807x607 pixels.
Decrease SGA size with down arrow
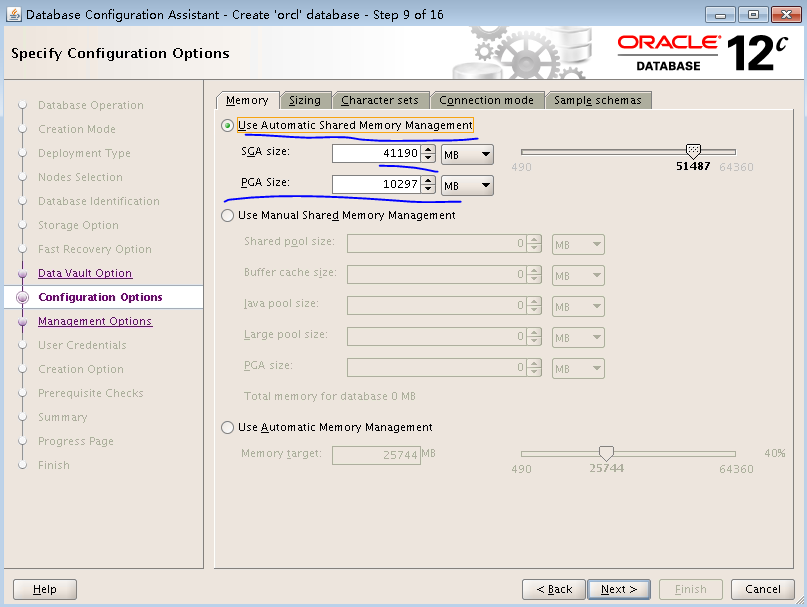click(x=428, y=158)
